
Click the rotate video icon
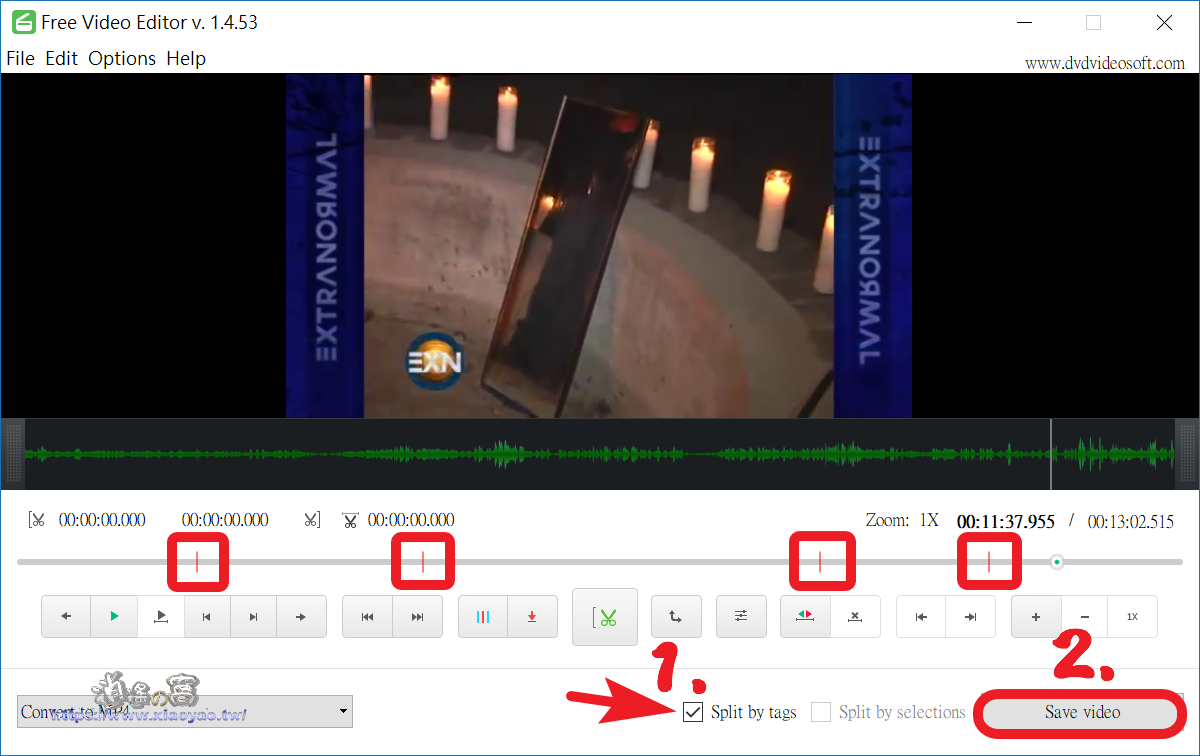tap(676, 617)
